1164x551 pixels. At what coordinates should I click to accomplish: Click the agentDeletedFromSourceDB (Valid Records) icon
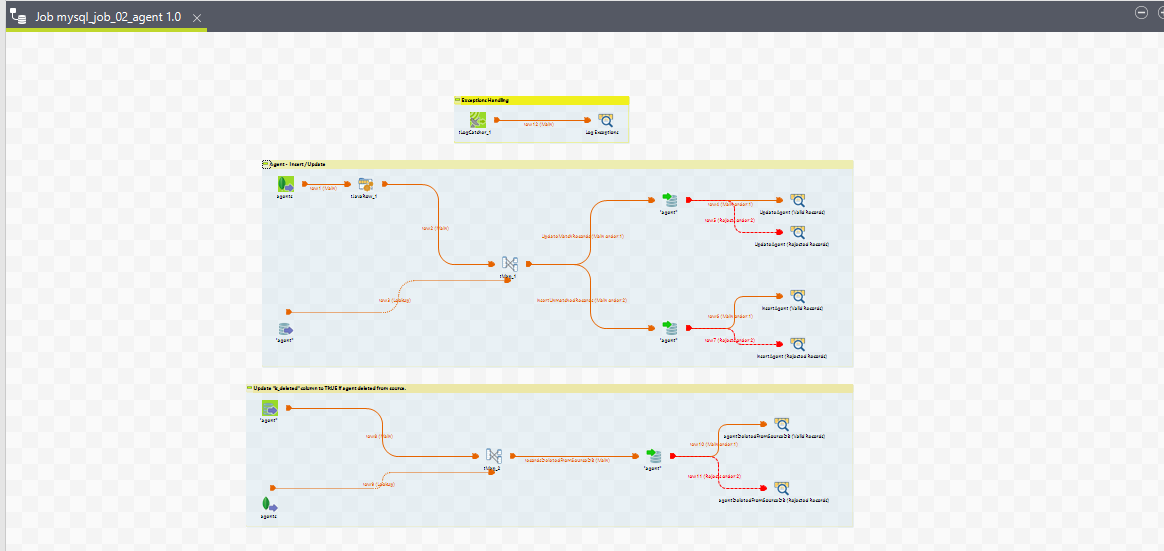click(x=782, y=424)
